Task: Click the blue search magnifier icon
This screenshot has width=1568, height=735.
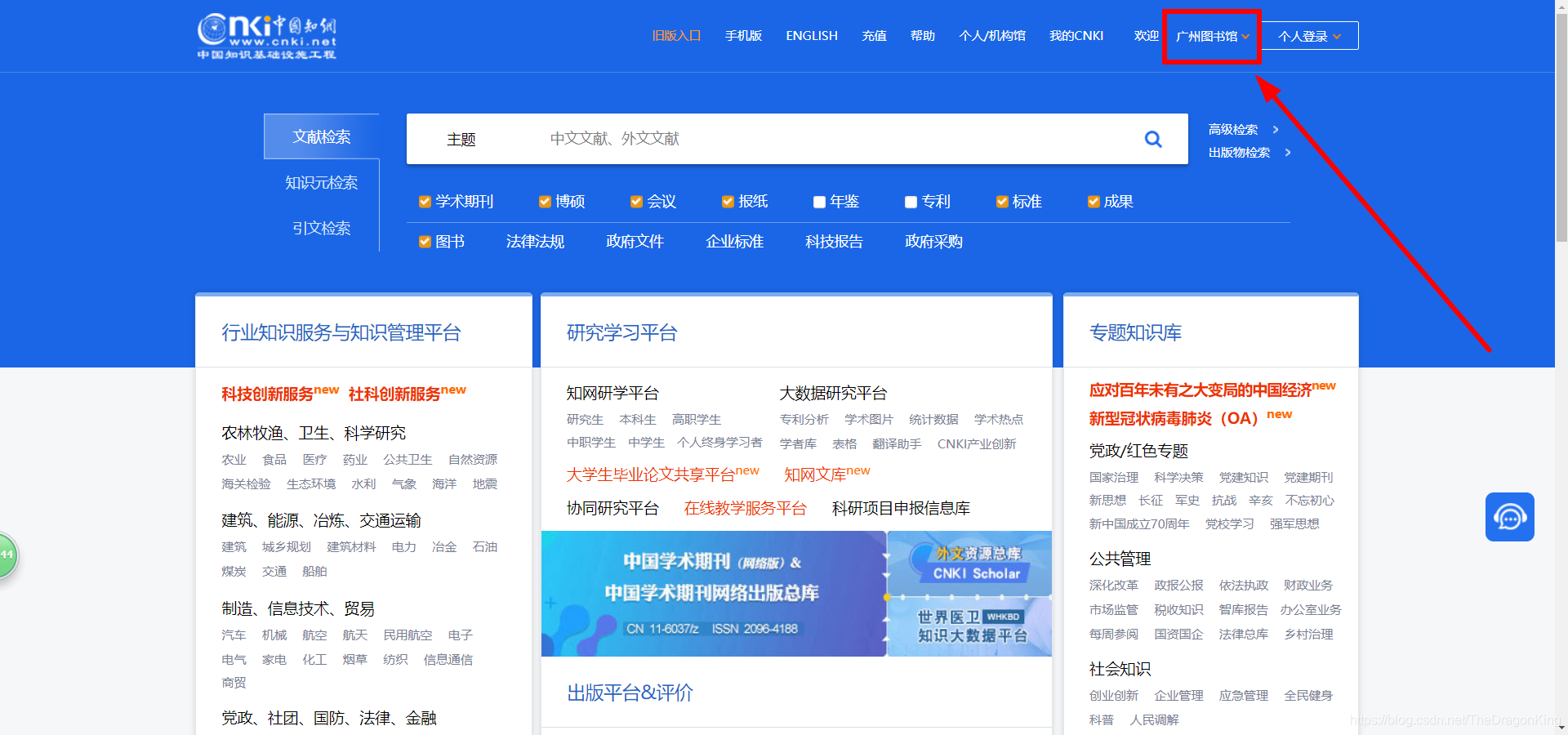Action: pos(1153,139)
